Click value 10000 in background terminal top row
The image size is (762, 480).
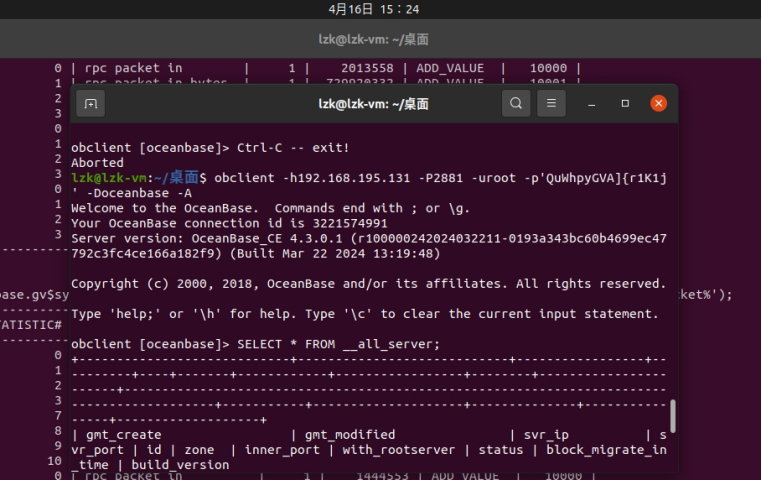548,68
